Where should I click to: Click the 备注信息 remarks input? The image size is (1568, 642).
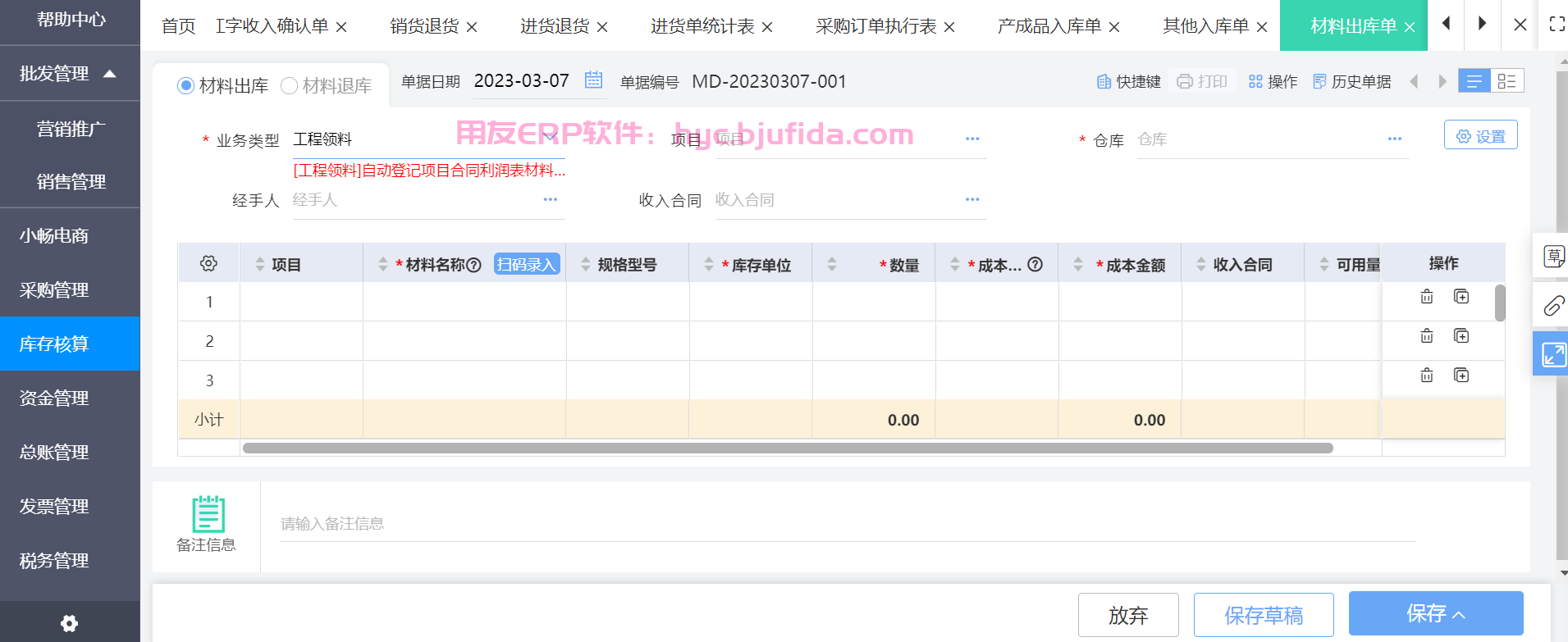pos(848,524)
